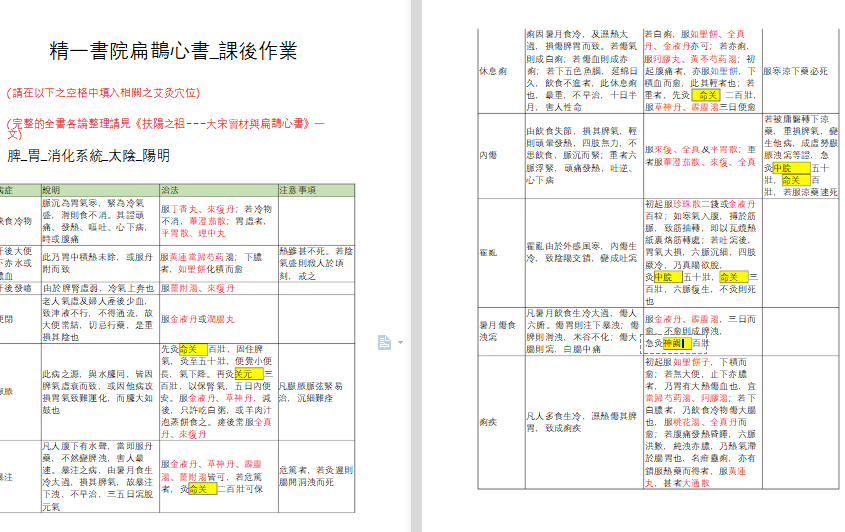Click the red text 平胃散、理中丸

(193, 233)
